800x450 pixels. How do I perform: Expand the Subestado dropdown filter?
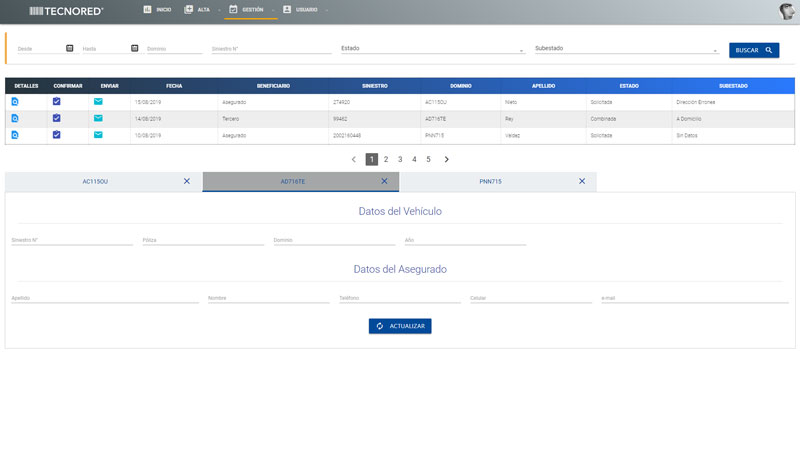626,48
